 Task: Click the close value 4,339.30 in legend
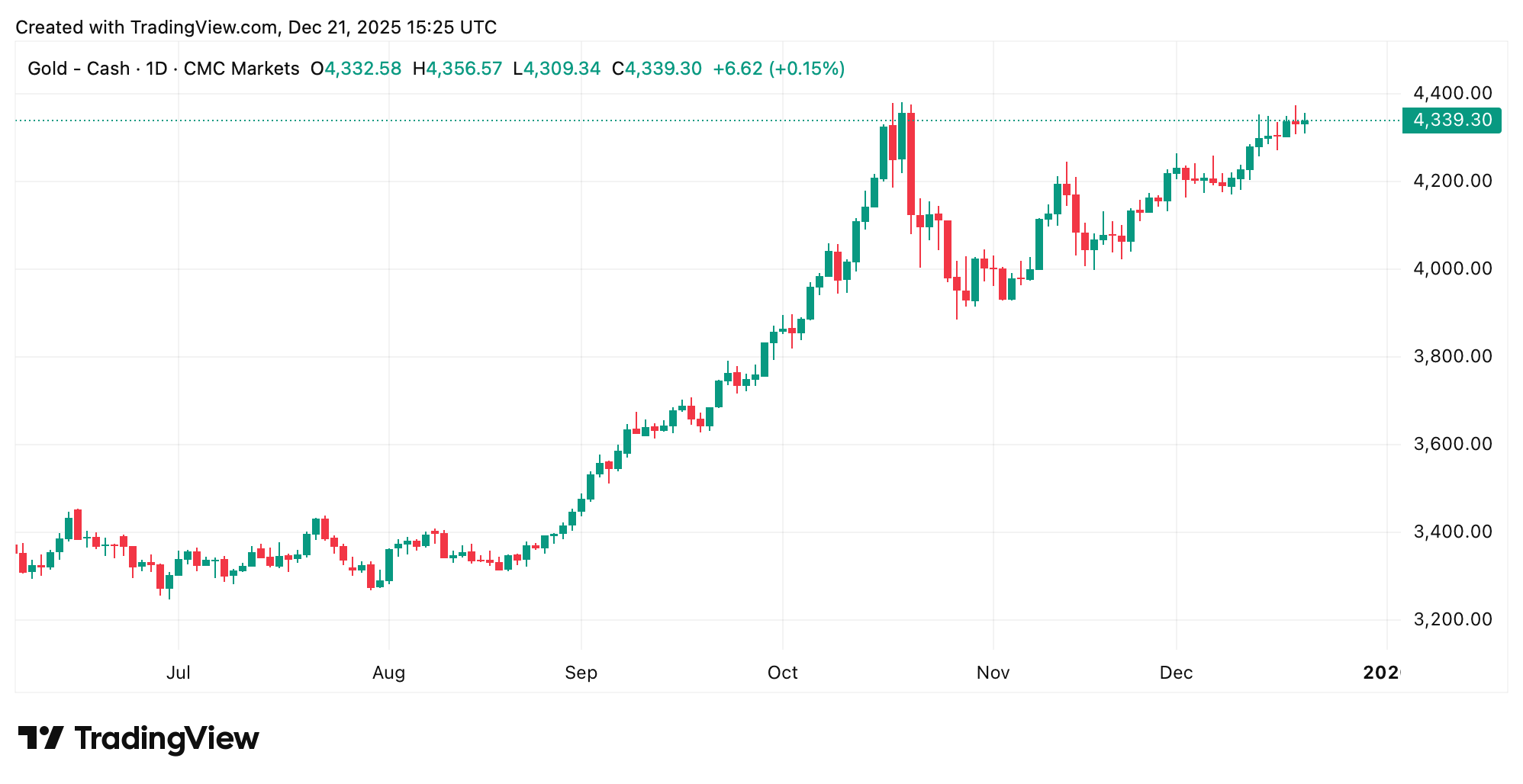coord(663,69)
